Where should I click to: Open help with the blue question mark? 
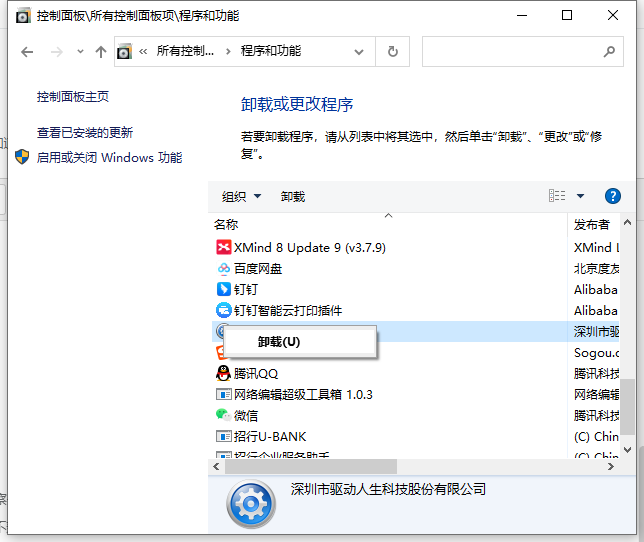pyautogui.click(x=612, y=196)
